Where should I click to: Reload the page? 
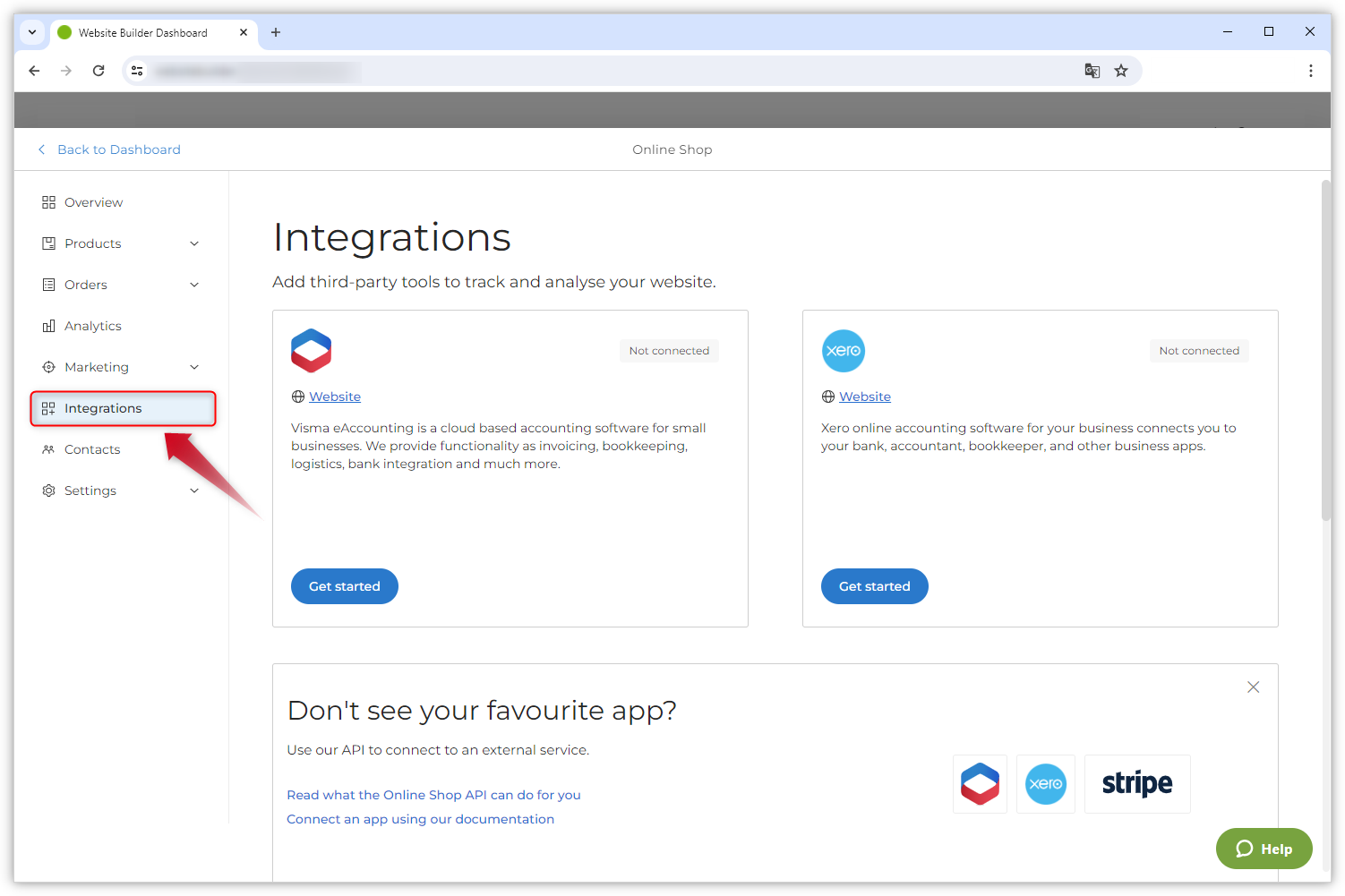99,71
